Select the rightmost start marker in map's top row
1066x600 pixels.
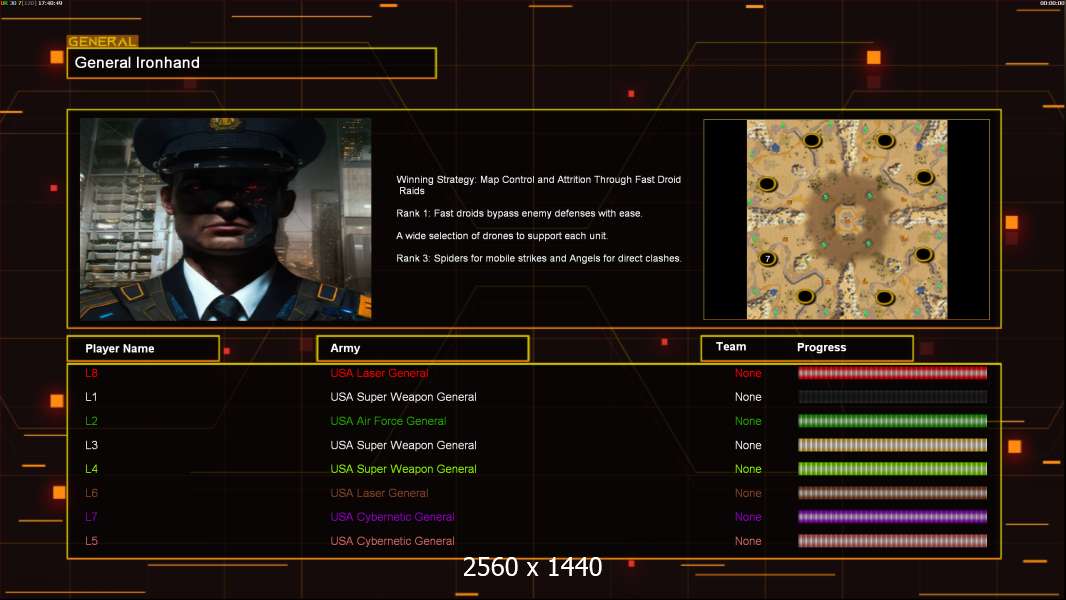[884, 141]
